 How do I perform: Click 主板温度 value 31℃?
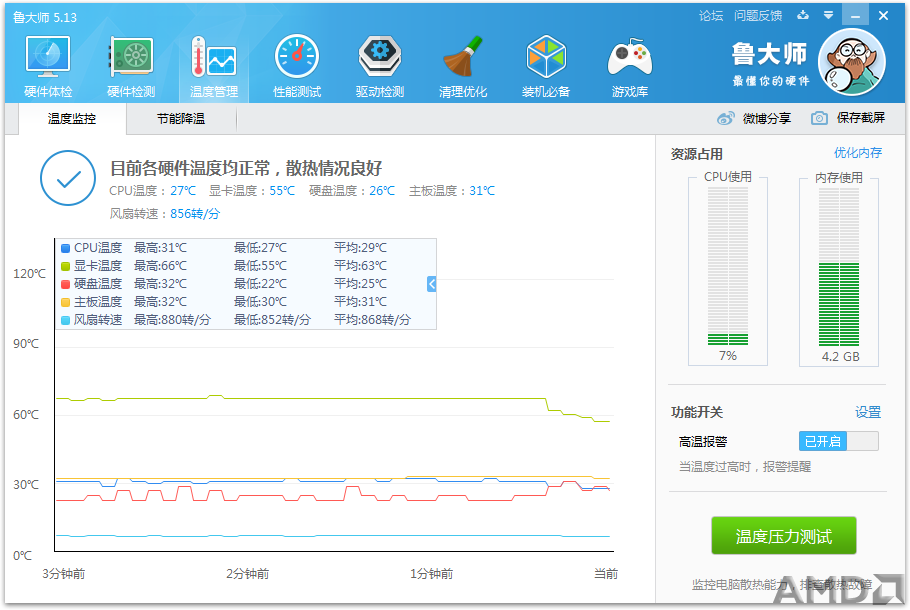[x=482, y=191]
